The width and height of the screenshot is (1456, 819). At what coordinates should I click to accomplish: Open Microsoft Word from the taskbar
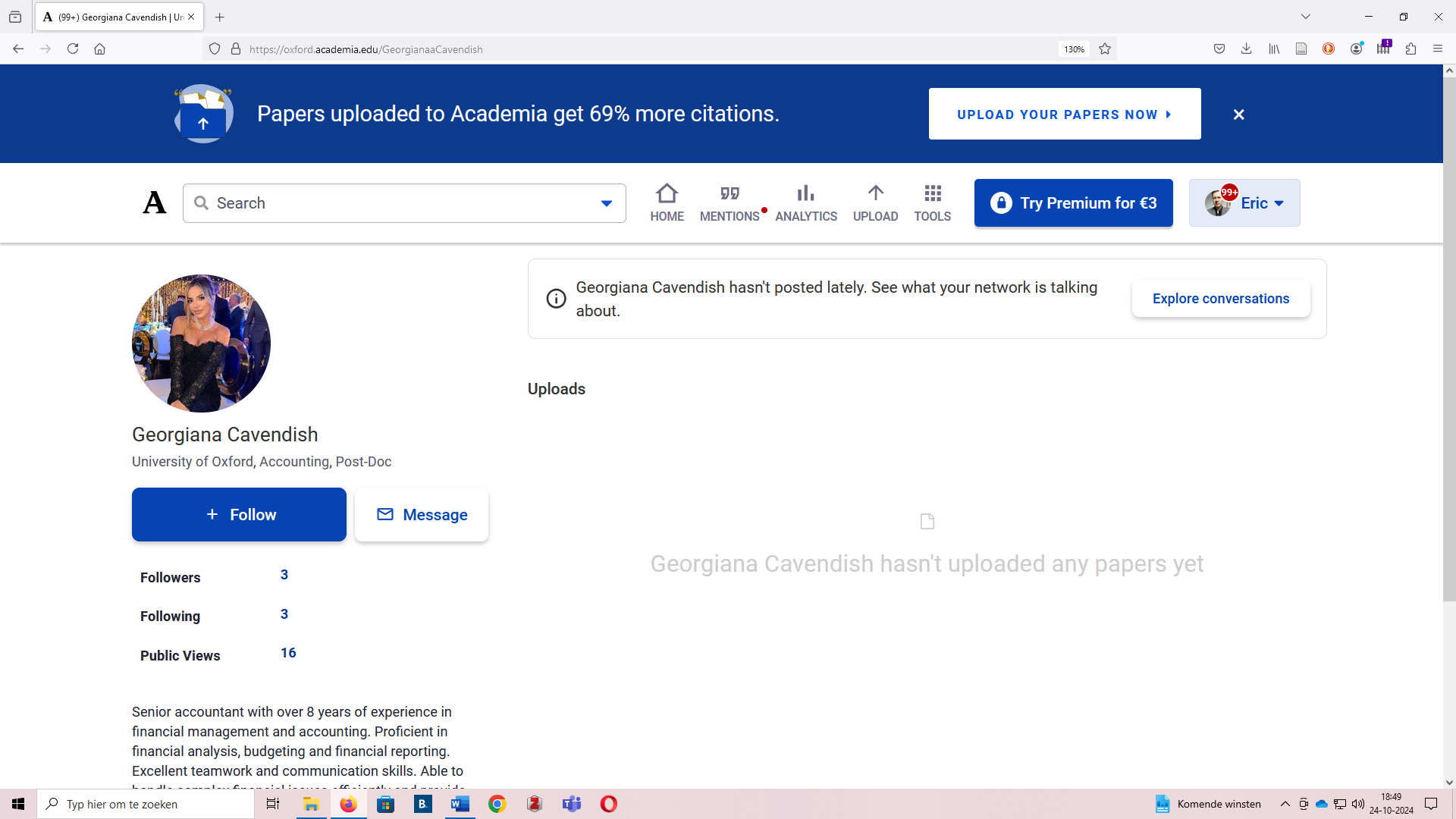point(460,804)
